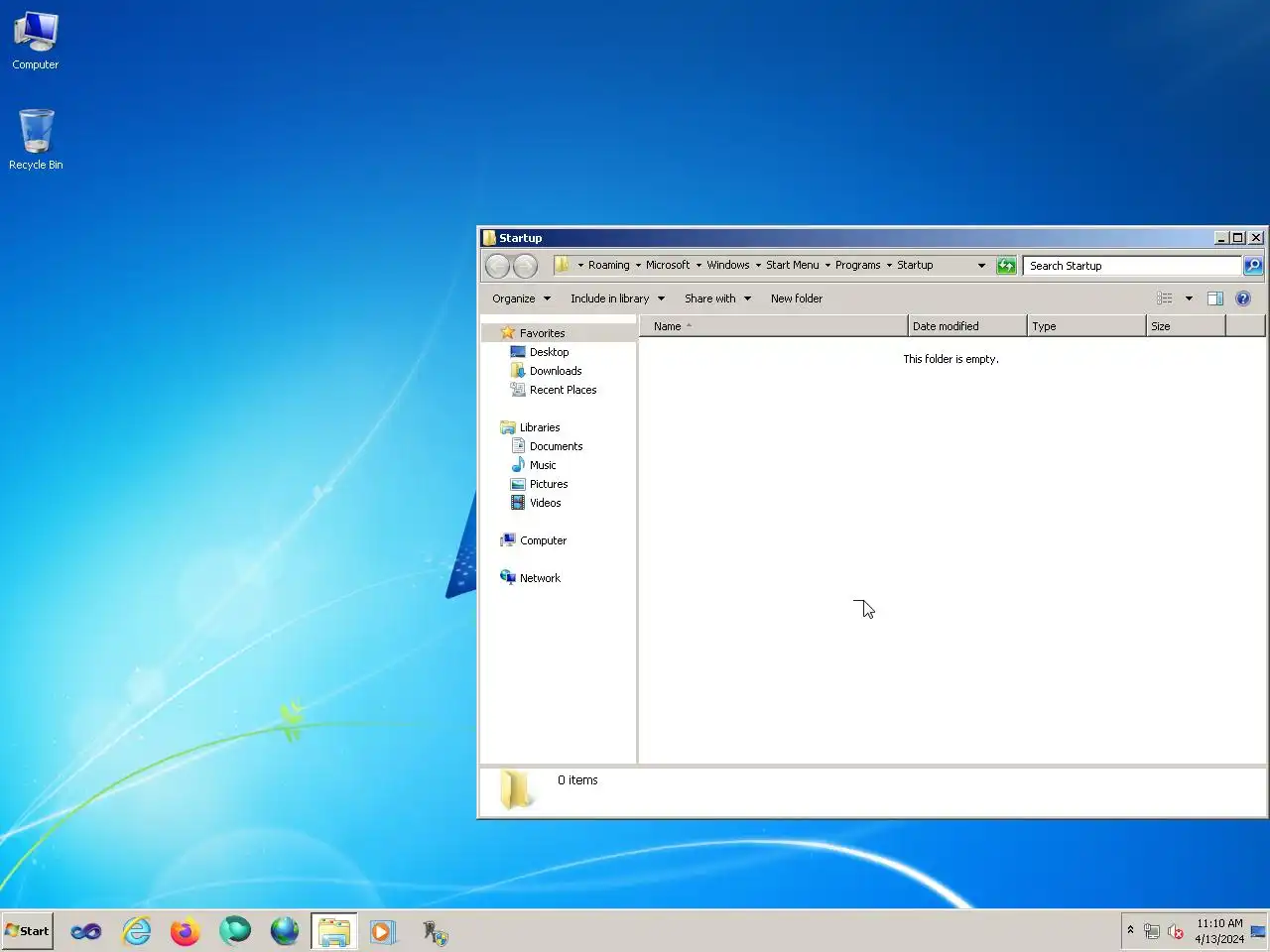Toggle the preview pane icon
This screenshot has width=1270, height=952.
point(1215,298)
